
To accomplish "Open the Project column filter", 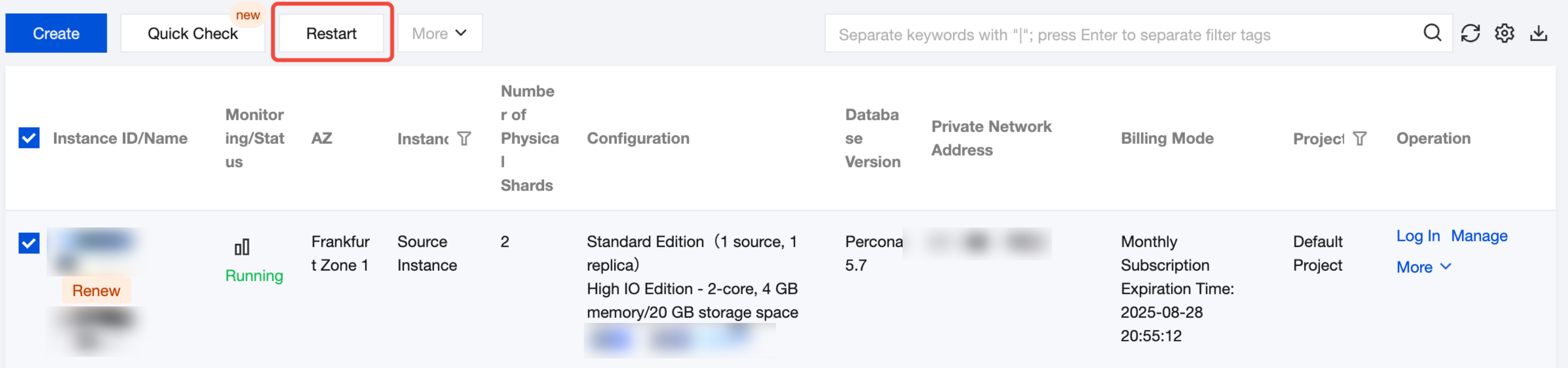I will point(1359,139).
